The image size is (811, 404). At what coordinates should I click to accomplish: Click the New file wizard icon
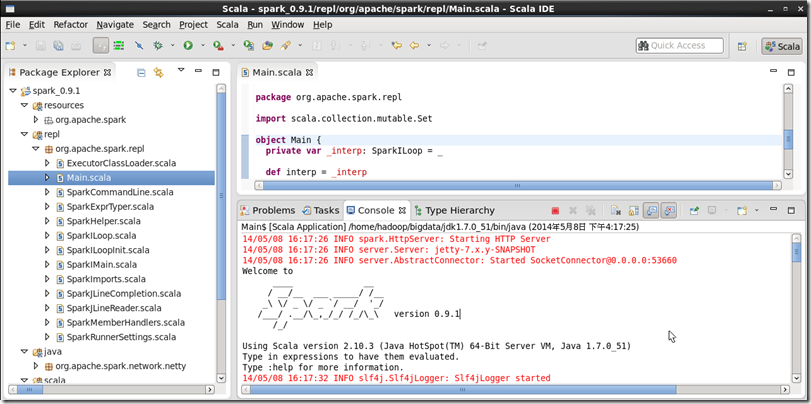[10, 46]
